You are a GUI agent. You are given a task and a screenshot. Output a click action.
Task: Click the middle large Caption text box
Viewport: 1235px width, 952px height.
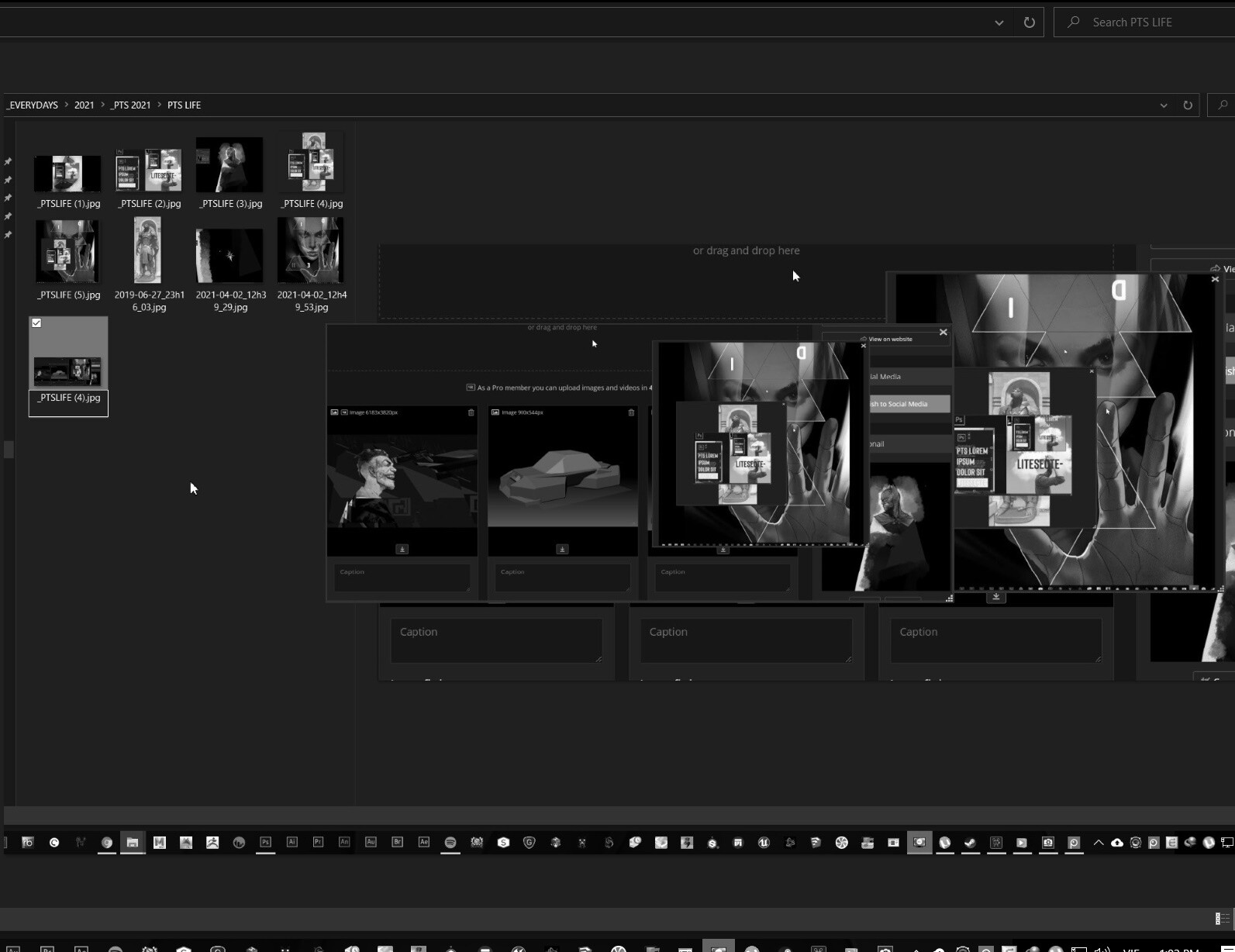746,640
